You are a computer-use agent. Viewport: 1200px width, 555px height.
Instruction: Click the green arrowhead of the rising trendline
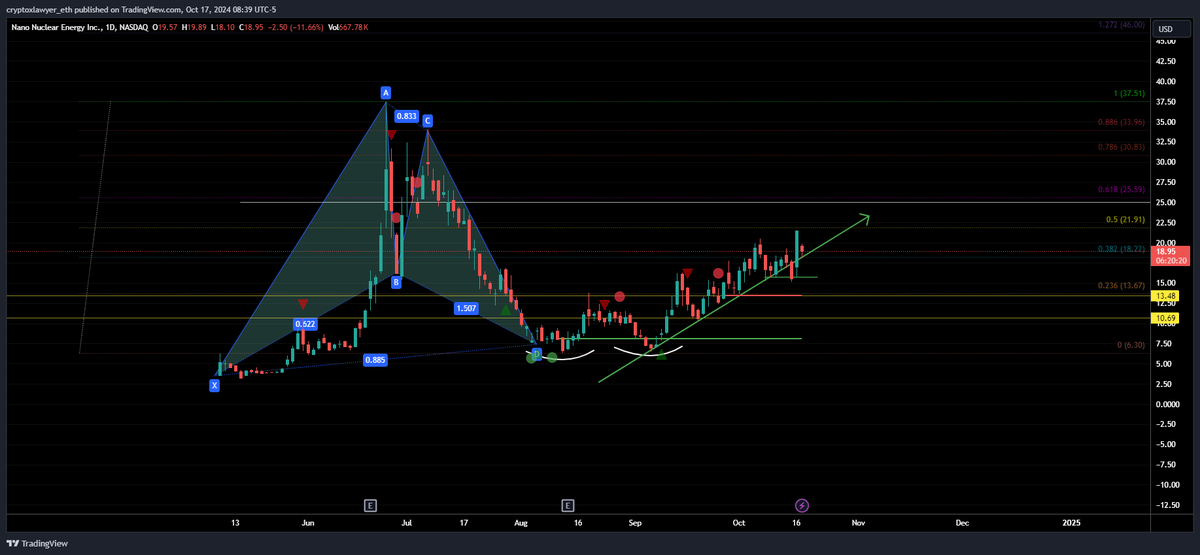coord(865,217)
